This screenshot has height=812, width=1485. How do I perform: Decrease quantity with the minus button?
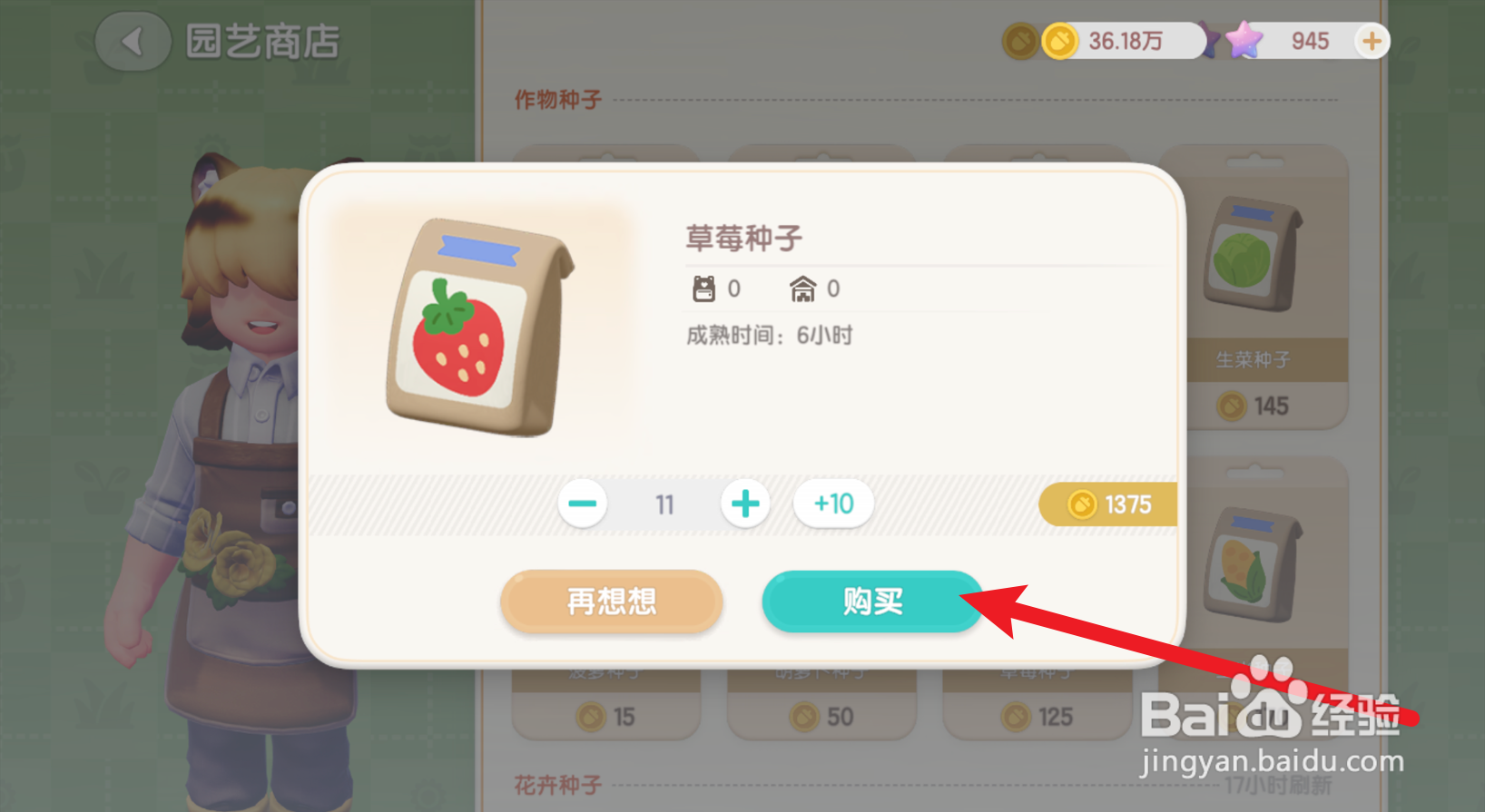pos(583,504)
